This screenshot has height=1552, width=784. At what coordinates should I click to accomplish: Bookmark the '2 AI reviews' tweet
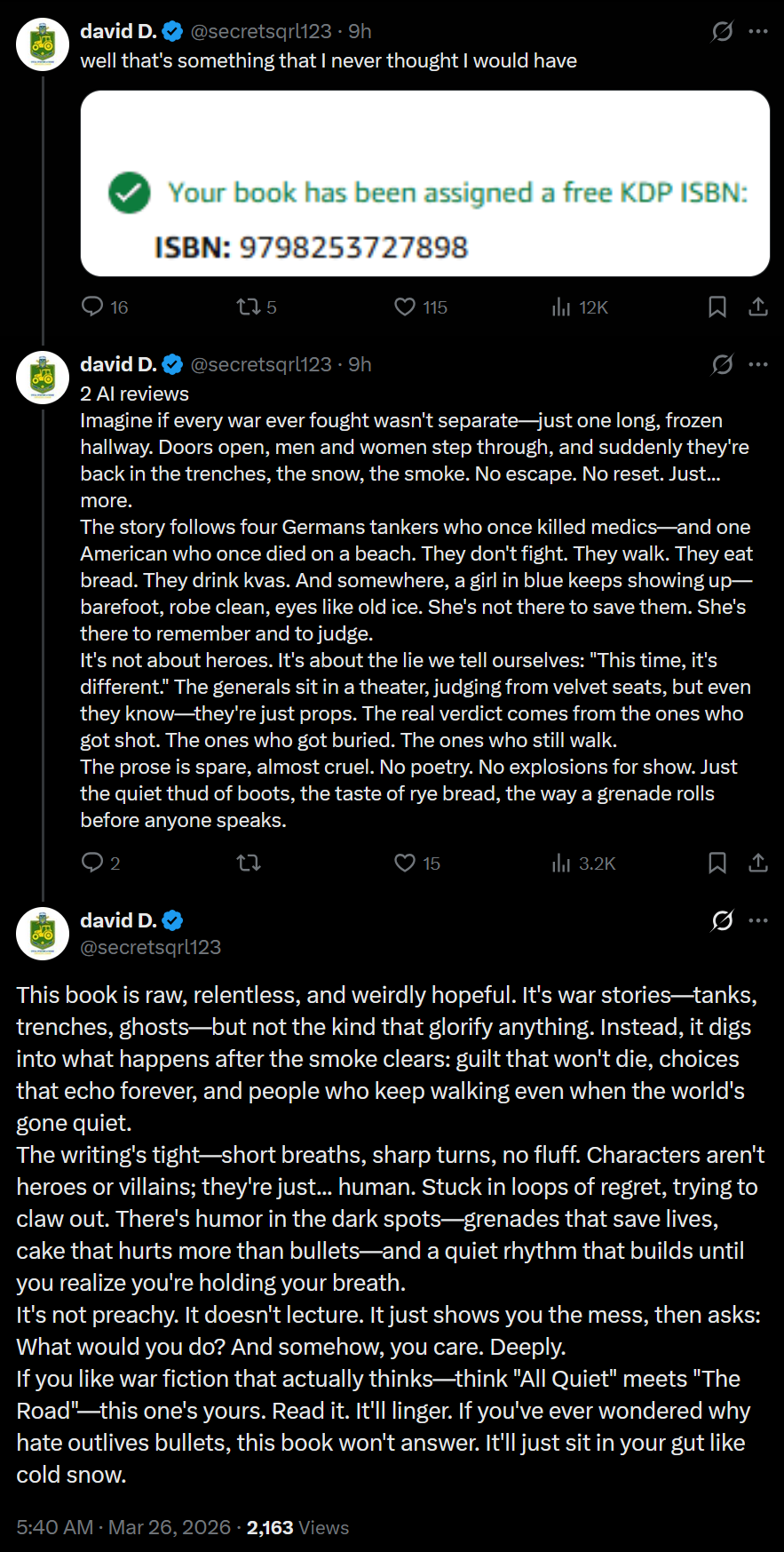point(717,863)
